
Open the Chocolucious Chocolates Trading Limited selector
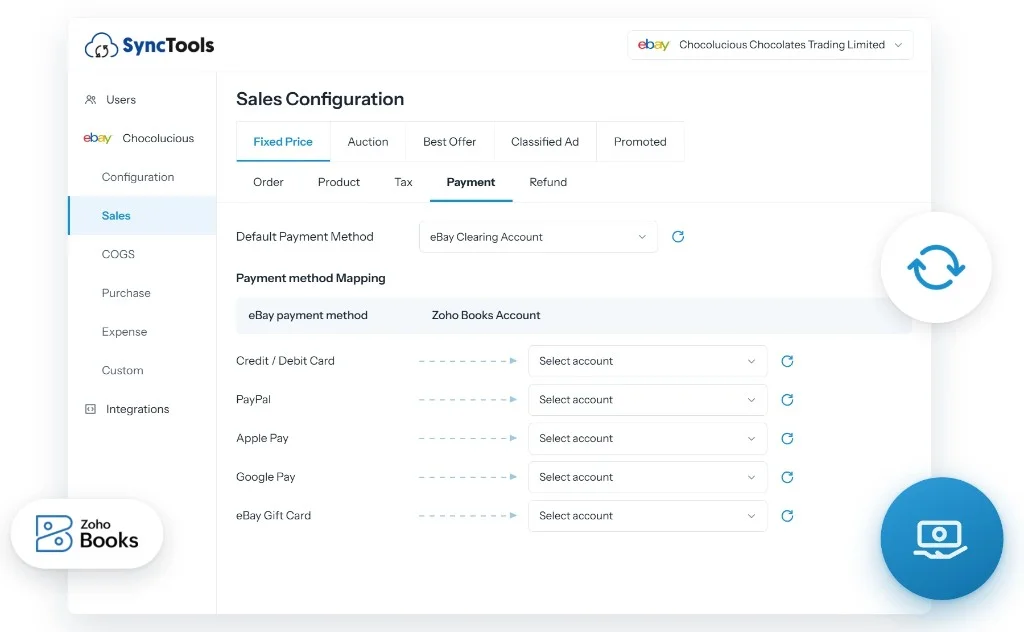point(771,45)
